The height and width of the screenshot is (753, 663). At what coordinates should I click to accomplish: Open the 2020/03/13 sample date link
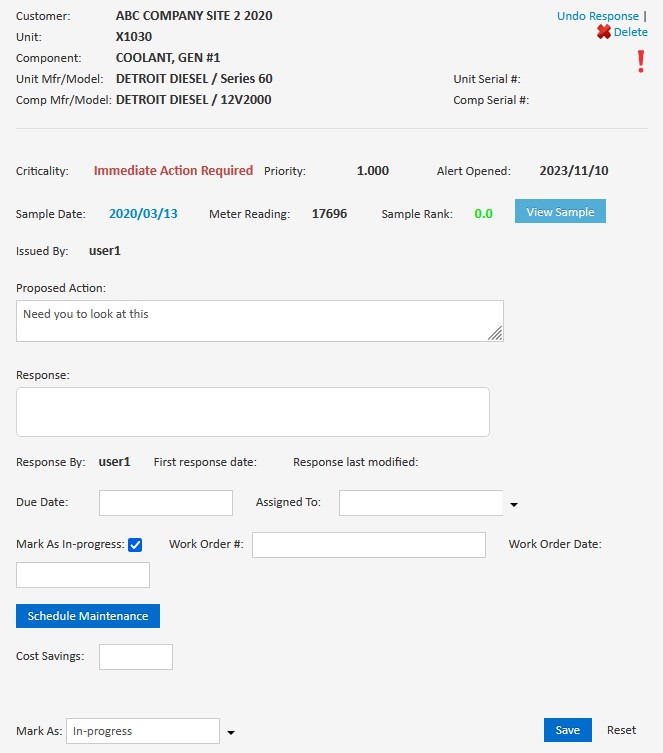[x=143, y=213]
